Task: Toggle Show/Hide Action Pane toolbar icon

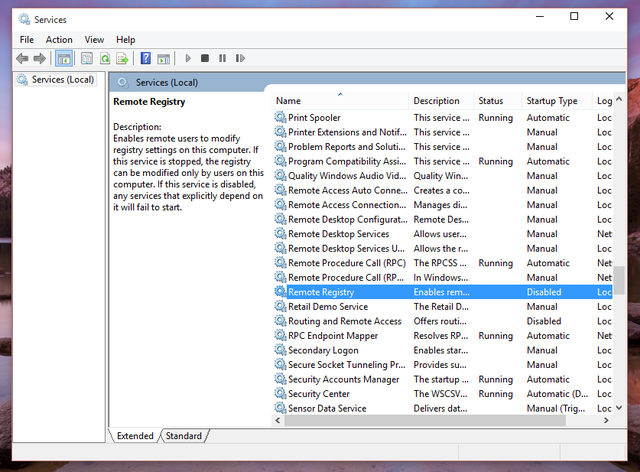Action: tap(164, 59)
